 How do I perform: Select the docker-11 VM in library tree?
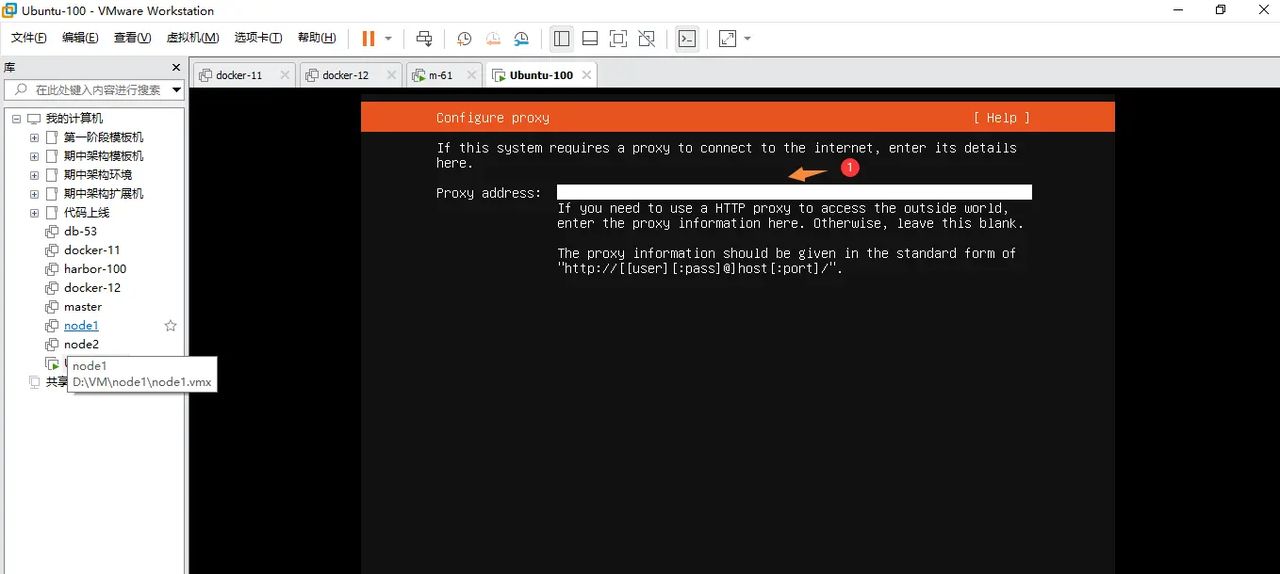(92, 250)
